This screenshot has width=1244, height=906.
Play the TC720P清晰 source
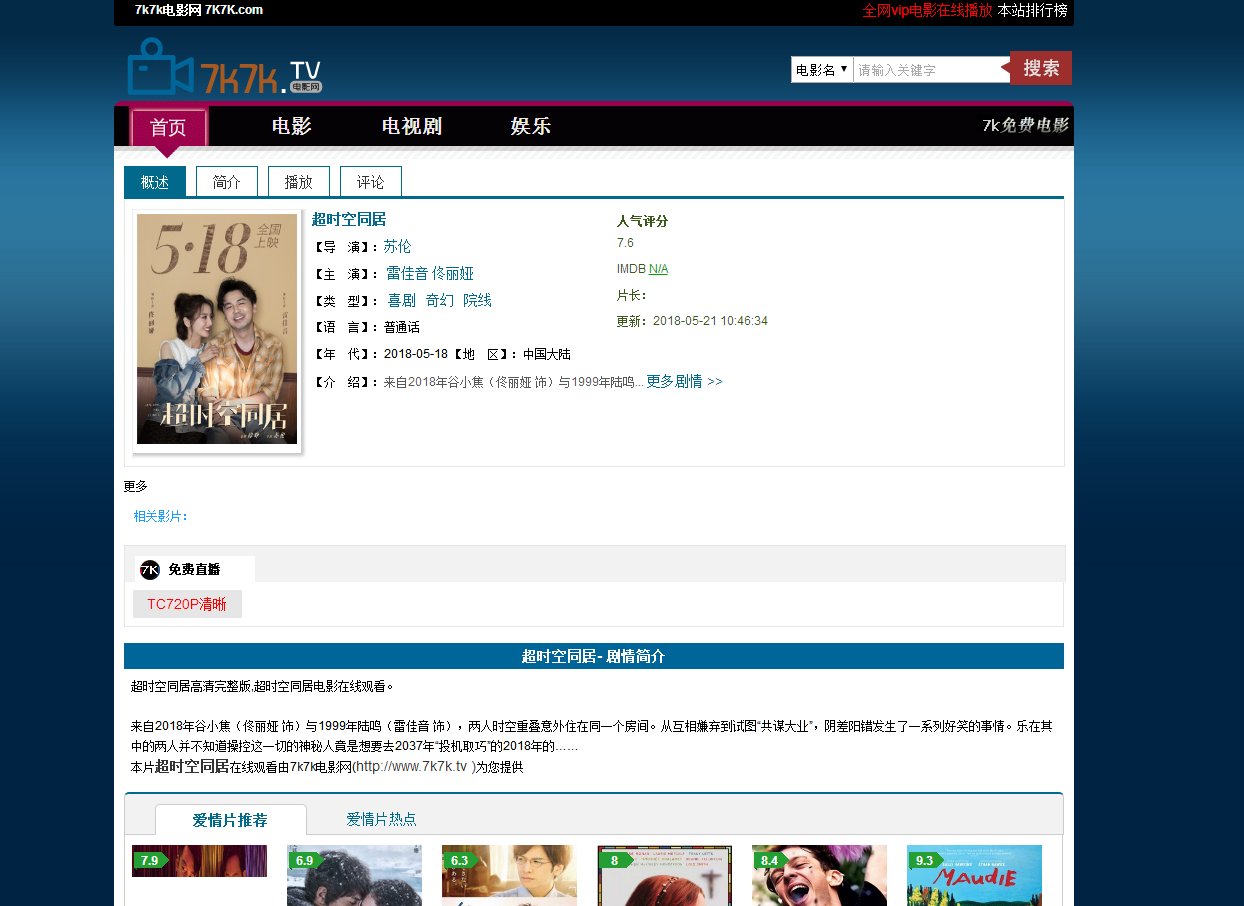[x=187, y=604]
